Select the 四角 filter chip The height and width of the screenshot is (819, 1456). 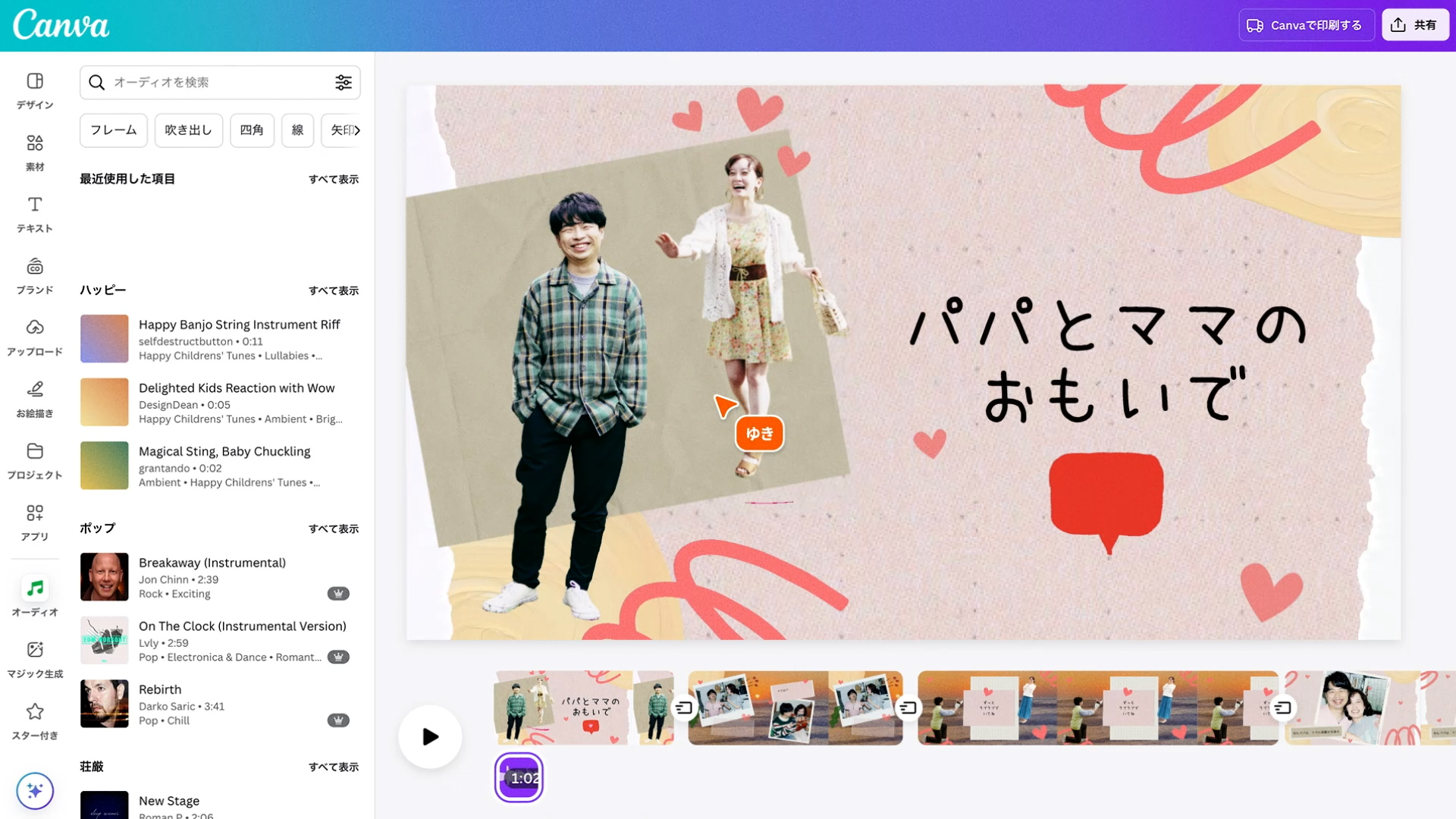coord(252,130)
